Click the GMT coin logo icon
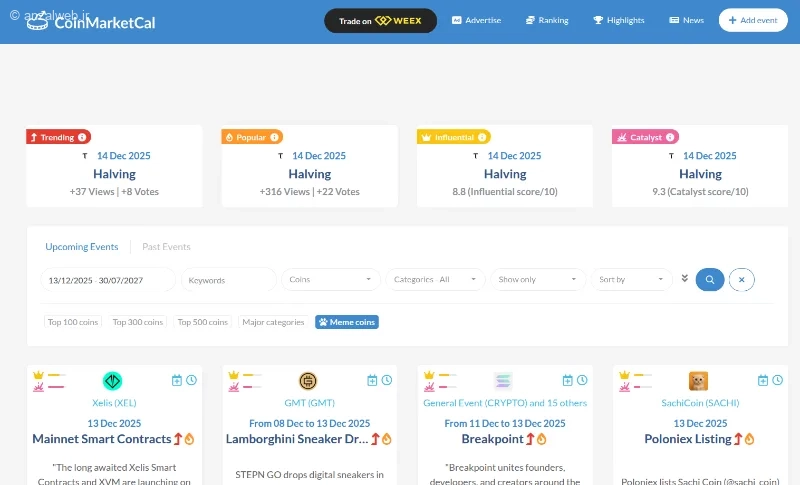800x485 pixels. (308, 381)
